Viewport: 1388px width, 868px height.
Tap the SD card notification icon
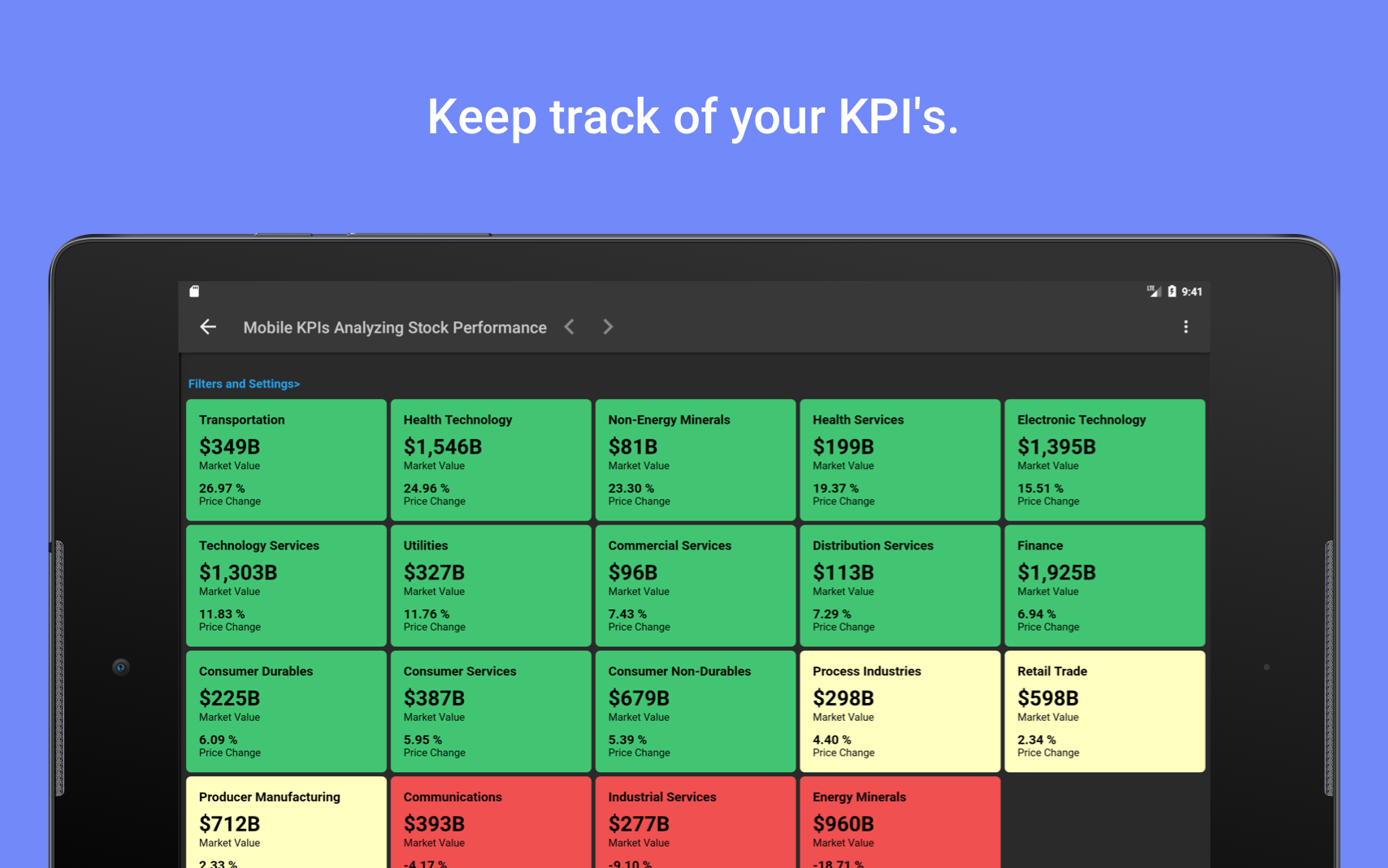(x=194, y=291)
